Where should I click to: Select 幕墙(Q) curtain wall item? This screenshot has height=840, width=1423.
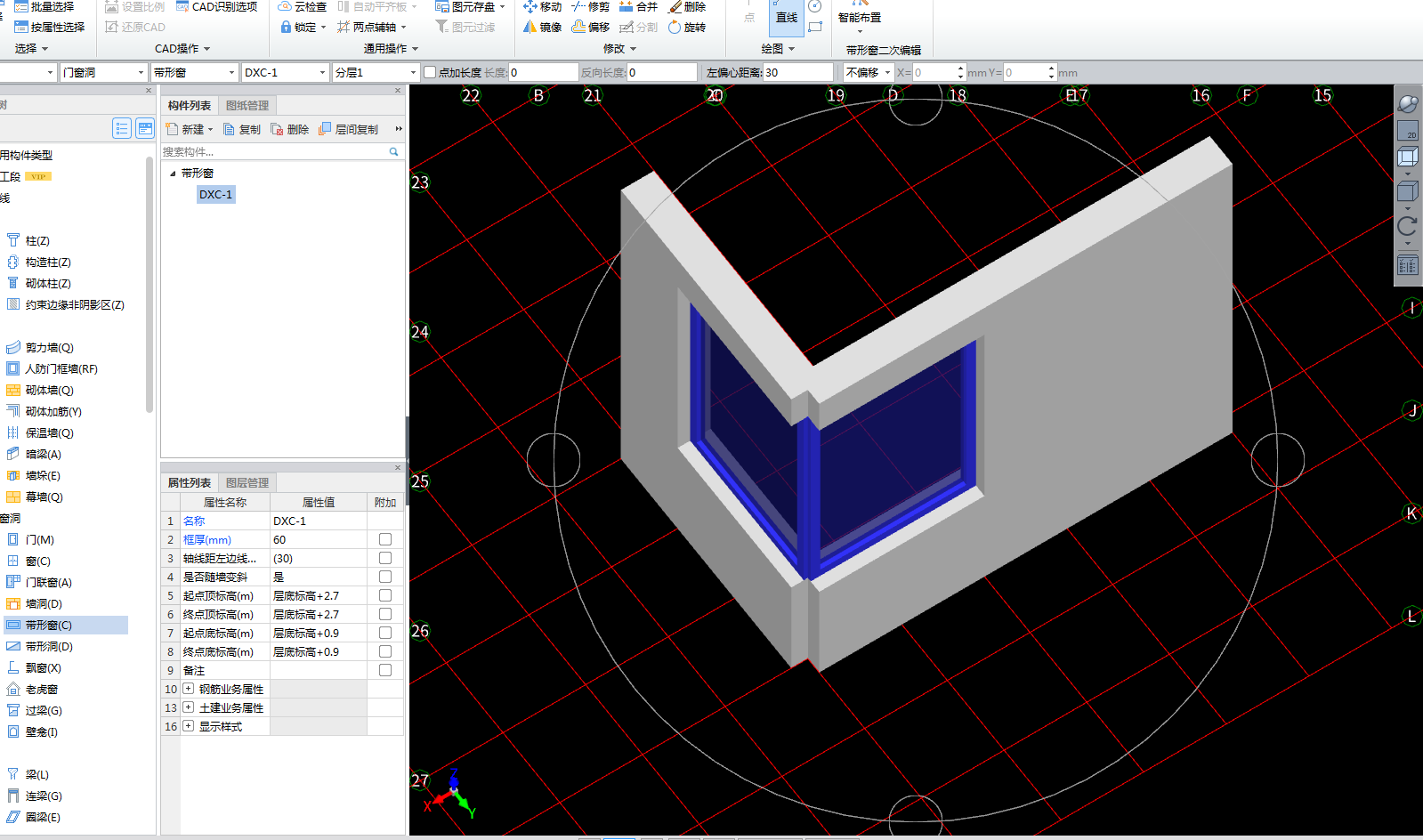tap(44, 497)
